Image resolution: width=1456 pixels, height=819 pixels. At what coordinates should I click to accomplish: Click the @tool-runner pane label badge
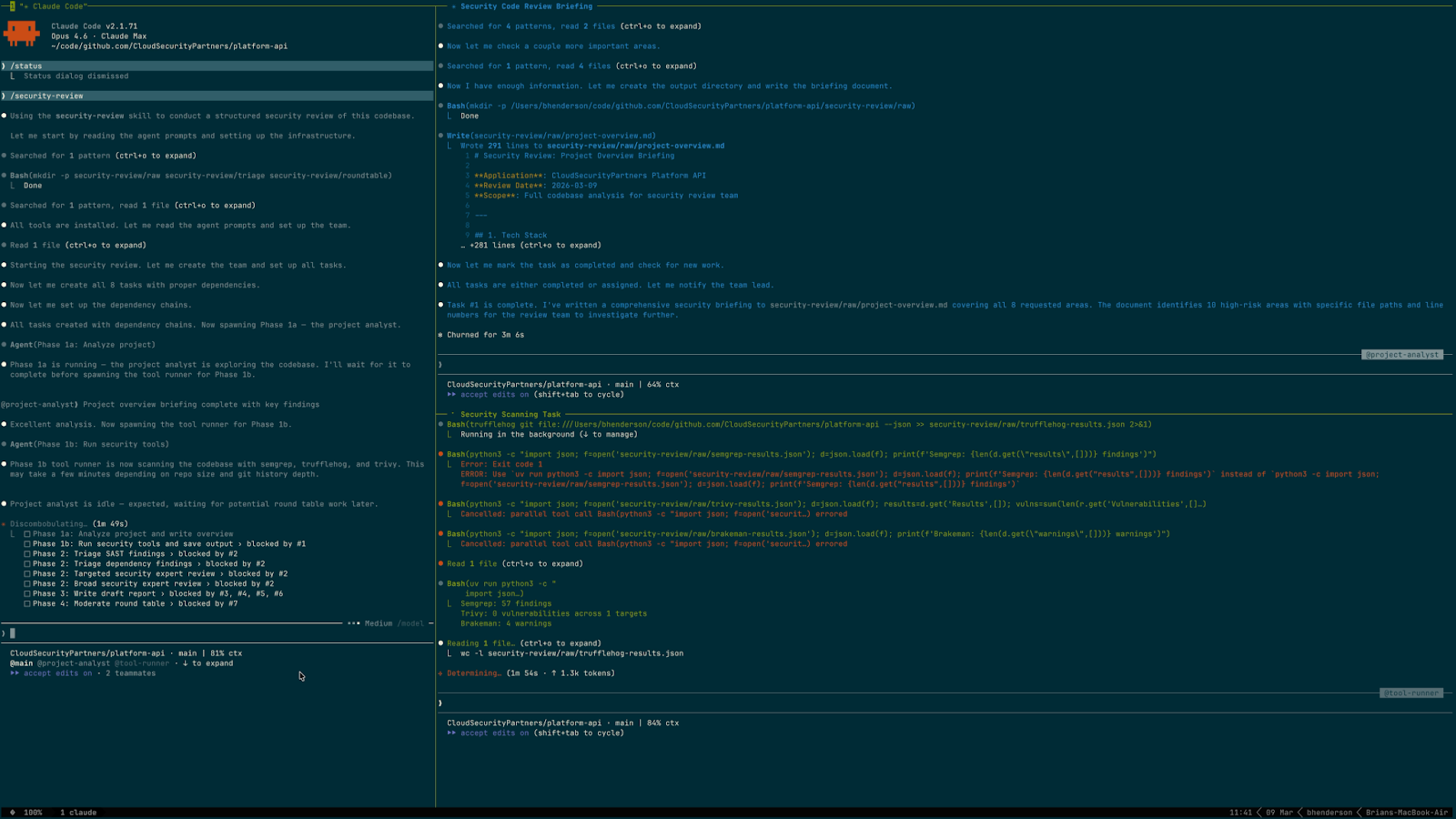pyautogui.click(x=1411, y=693)
